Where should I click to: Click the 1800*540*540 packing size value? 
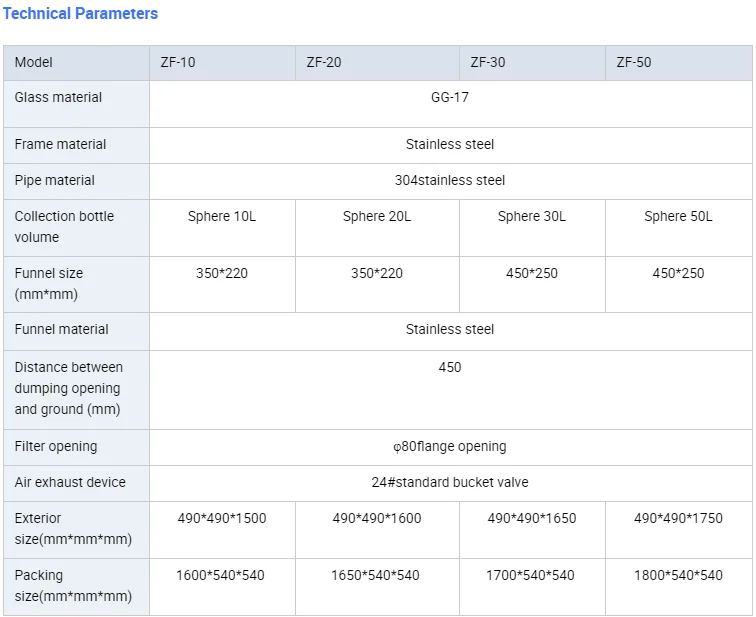click(x=678, y=575)
